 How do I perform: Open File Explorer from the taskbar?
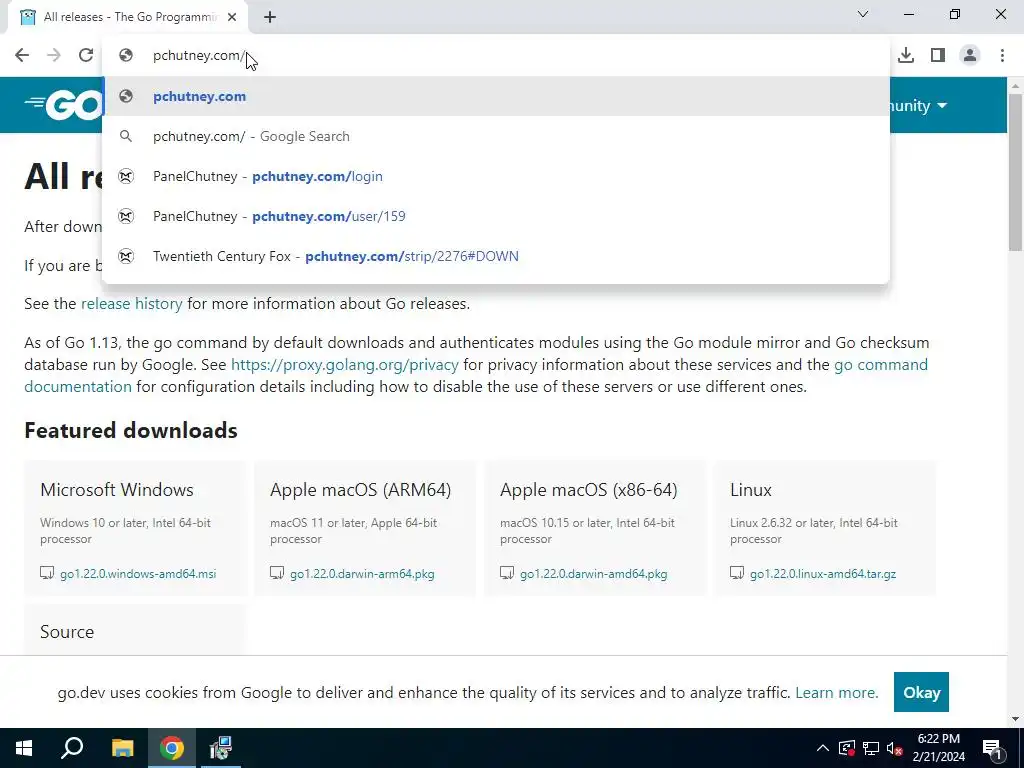tap(122, 748)
